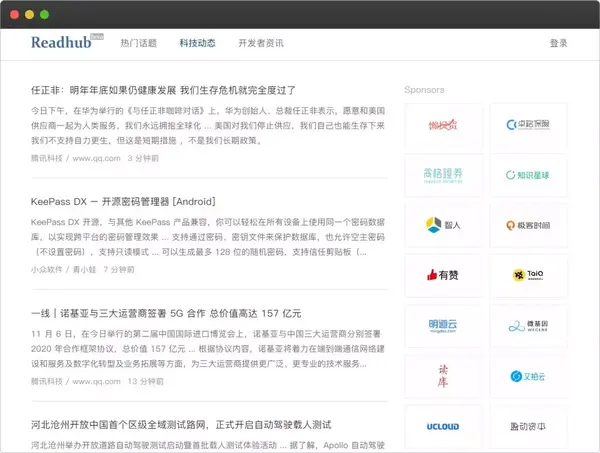Screen dimensions: 600x453
Task: Open the 河北沧州 自动驾驶 article headline
Action: pos(181,425)
